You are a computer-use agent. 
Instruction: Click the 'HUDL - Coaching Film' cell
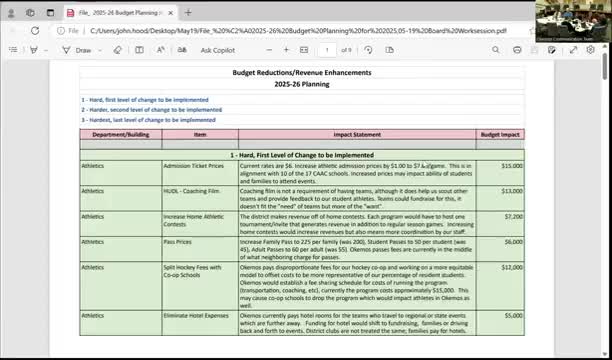[200, 198]
